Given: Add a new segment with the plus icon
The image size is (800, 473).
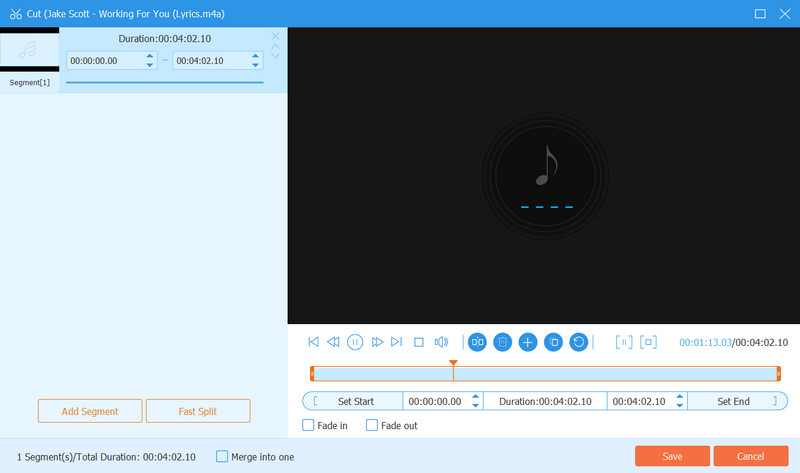Looking at the screenshot, I should coord(528,342).
